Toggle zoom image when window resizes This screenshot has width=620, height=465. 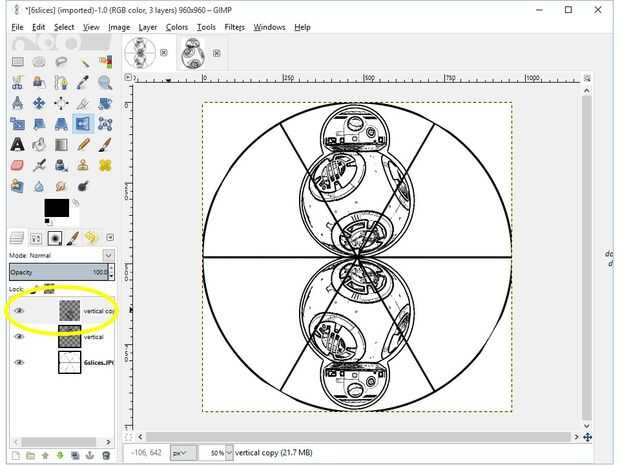[587, 78]
